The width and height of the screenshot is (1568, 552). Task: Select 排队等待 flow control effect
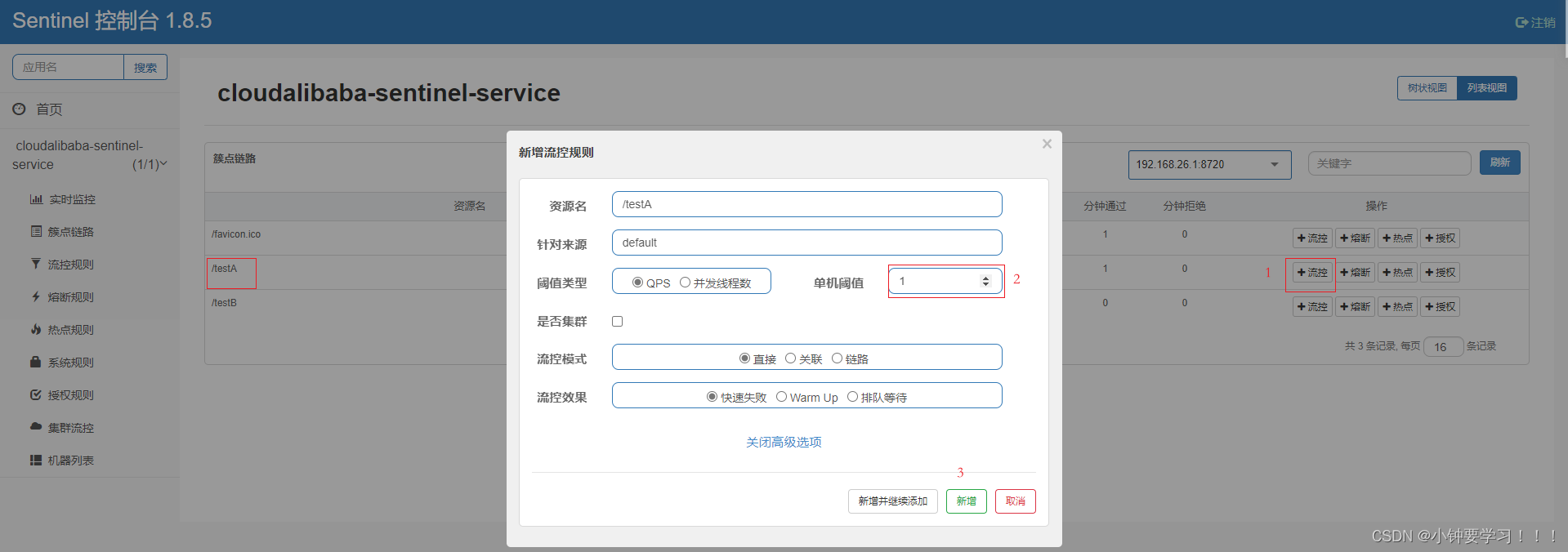(852, 397)
